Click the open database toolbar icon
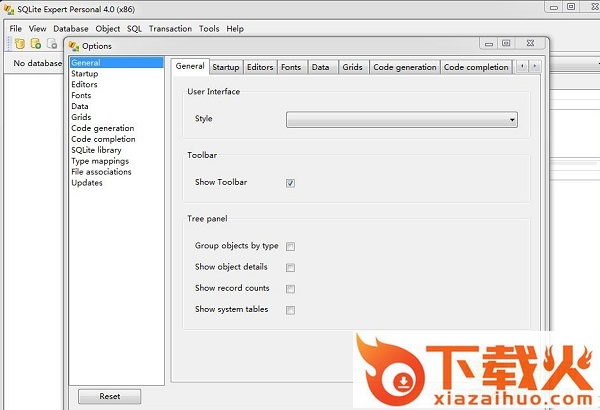This screenshot has height=410, width=600. click(36, 44)
